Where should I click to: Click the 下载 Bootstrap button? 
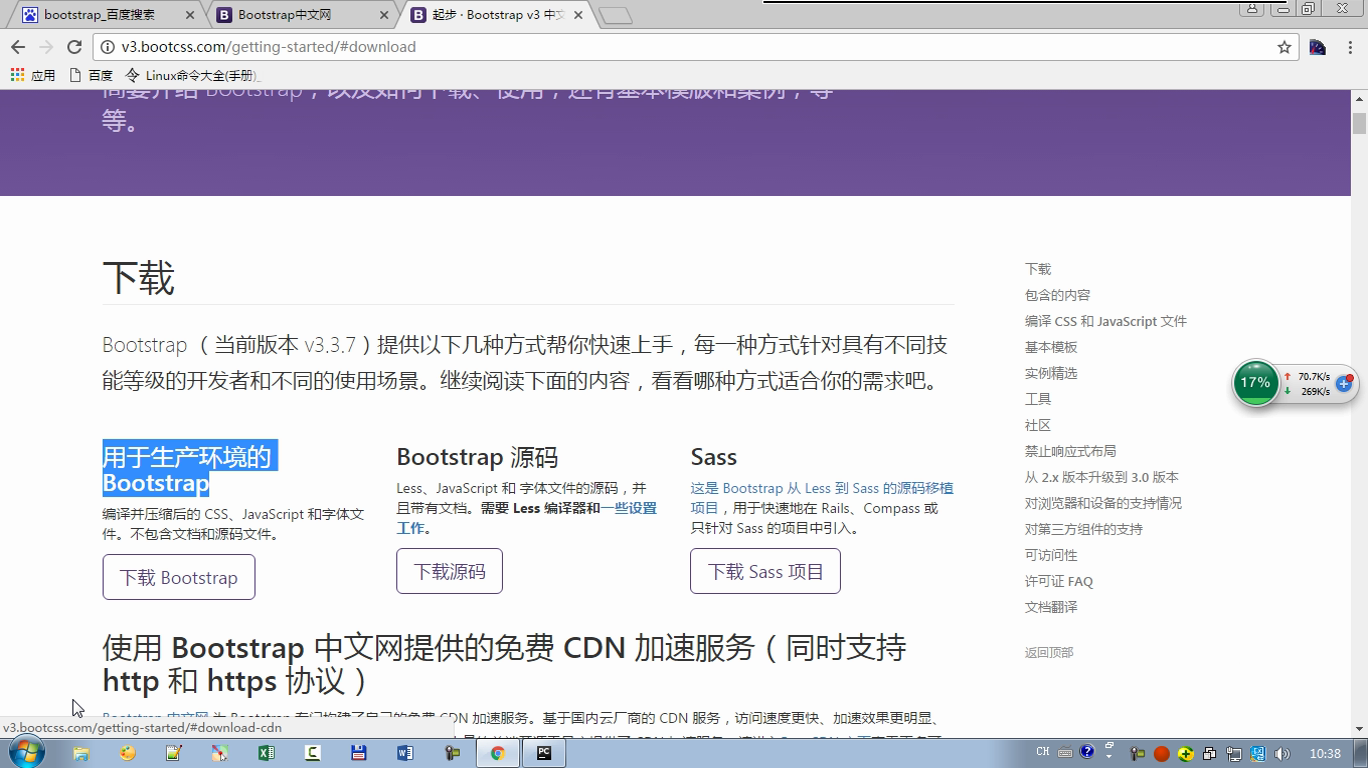pyautogui.click(x=179, y=577)
